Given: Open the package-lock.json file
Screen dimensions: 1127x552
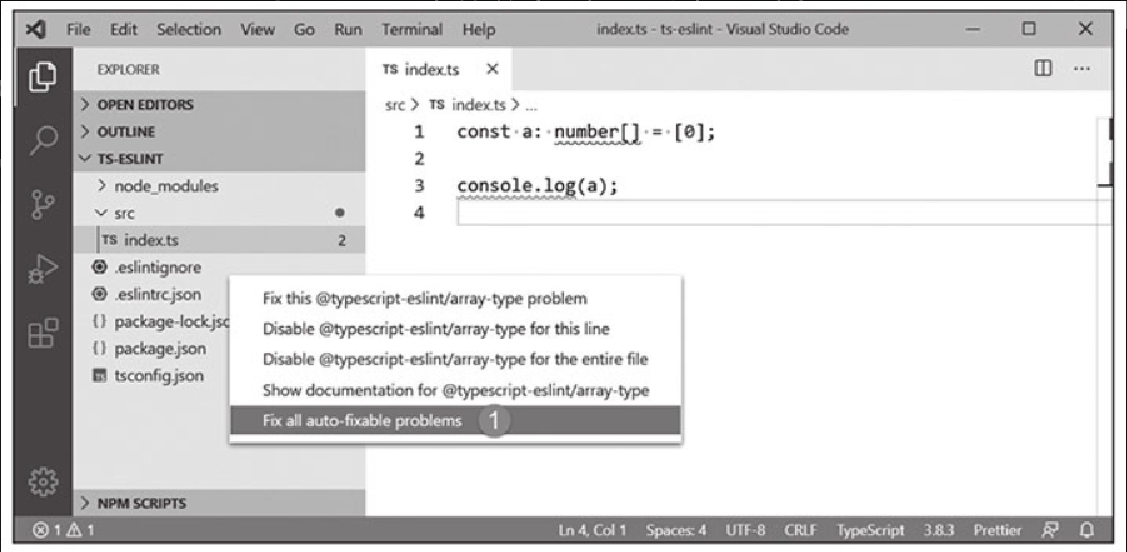Looking at the screenshot, I should coord(161,321).
